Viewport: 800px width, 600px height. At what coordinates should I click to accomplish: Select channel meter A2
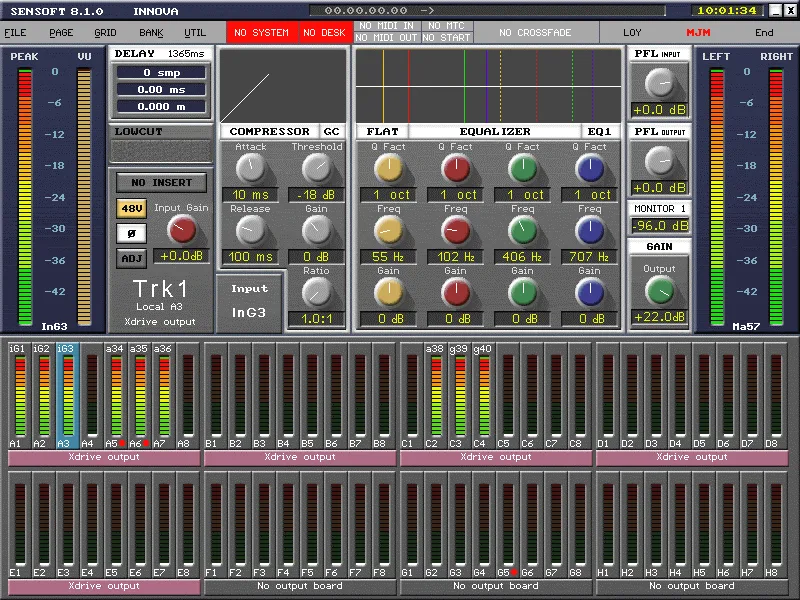(x=43, y=396)
